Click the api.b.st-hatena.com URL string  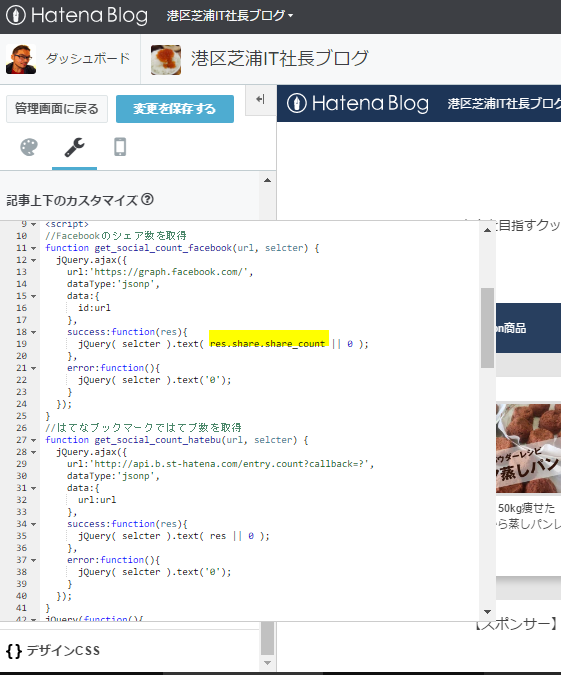pos(231,464)
